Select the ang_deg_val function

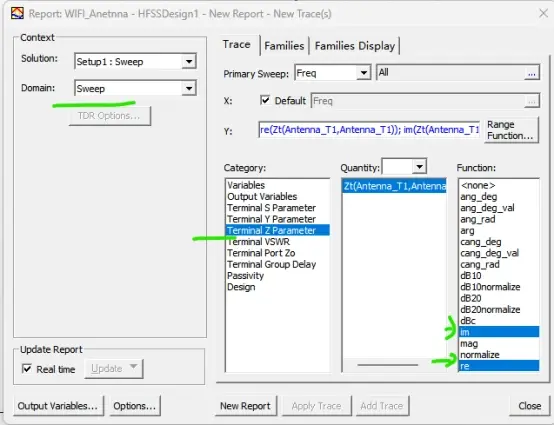point(487,208)
